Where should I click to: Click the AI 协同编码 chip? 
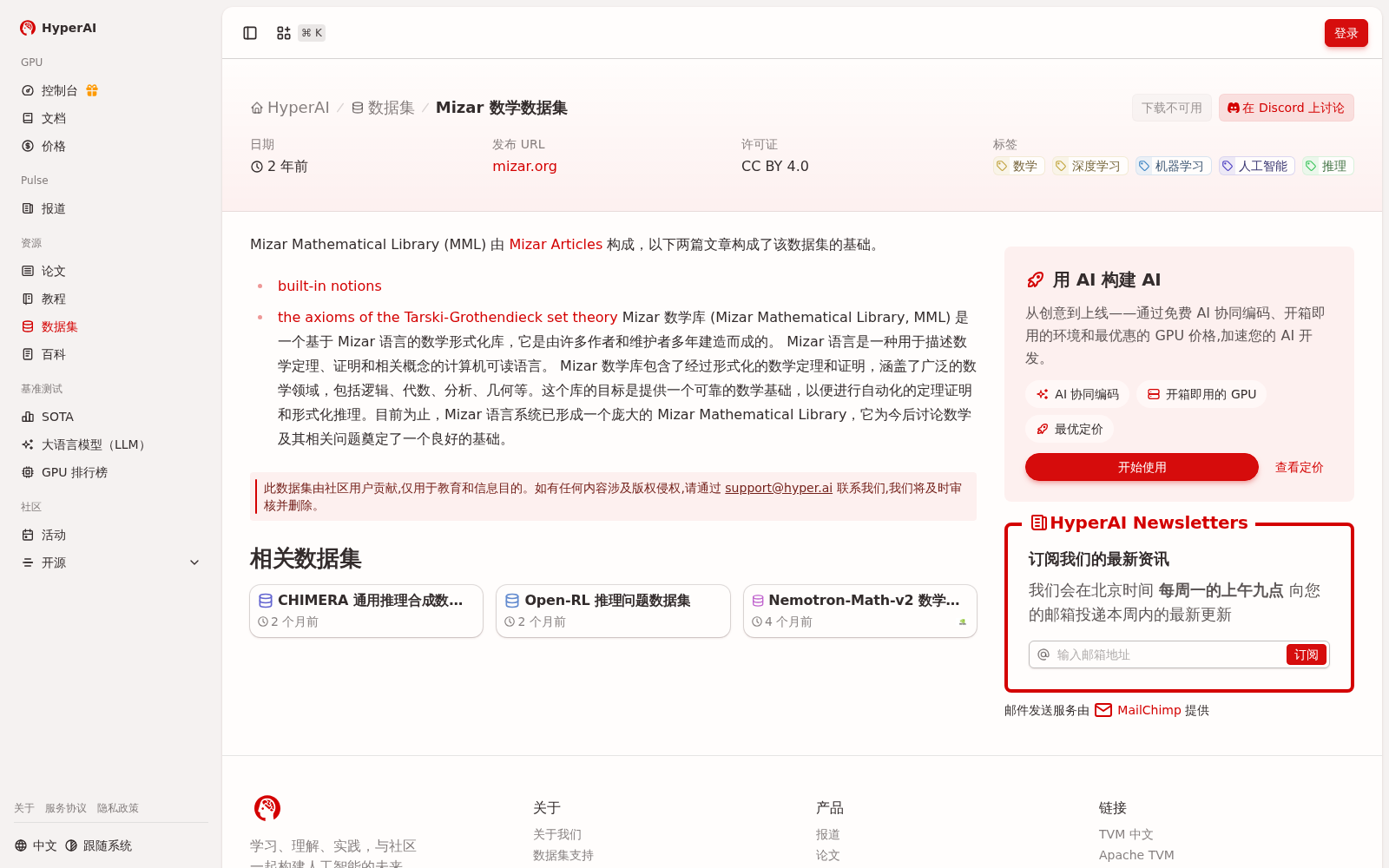coord(1077,394)
